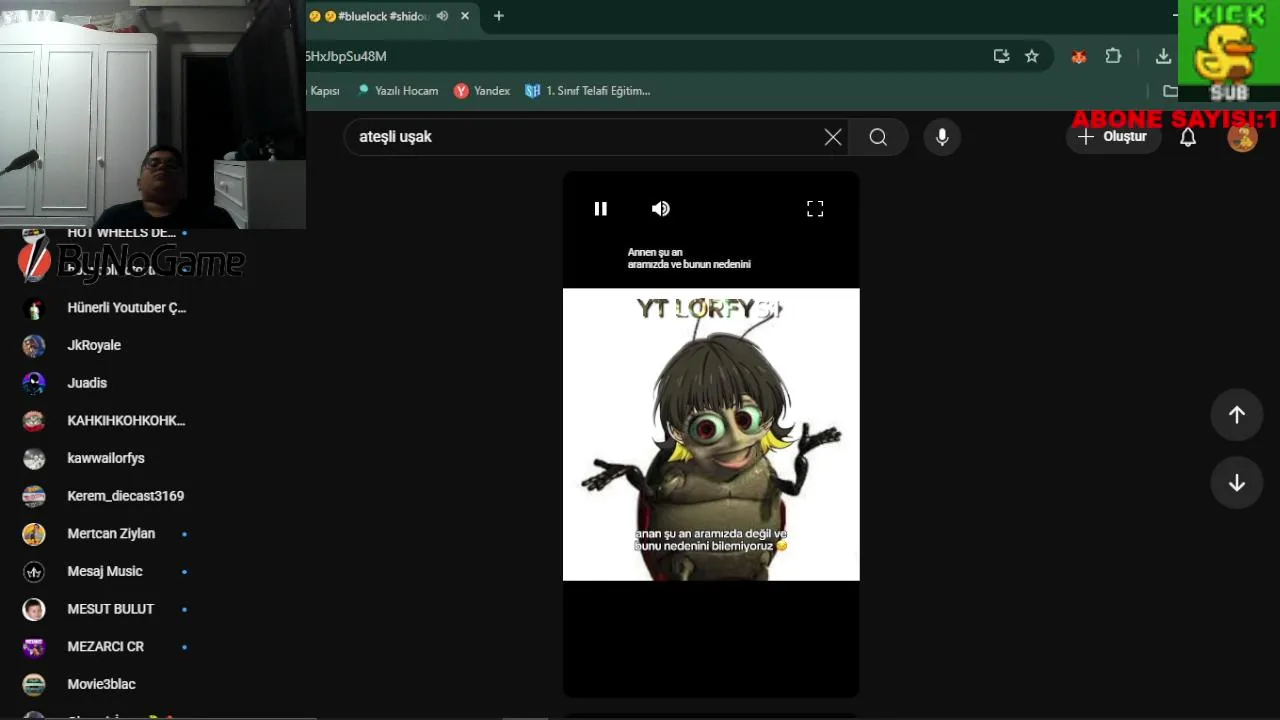Screen dimensions: 1280x720
Task: Open the Yandex bookmark
Action: (482, 91)
